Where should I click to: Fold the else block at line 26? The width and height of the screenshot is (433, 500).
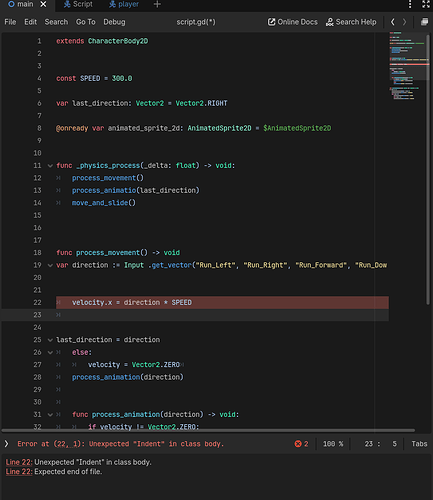[50, 352]
